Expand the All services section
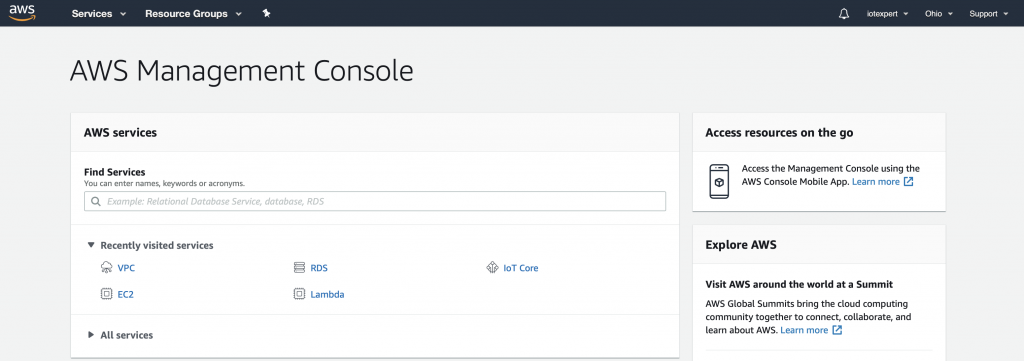The image size is (1024, 361). point(120,335)
